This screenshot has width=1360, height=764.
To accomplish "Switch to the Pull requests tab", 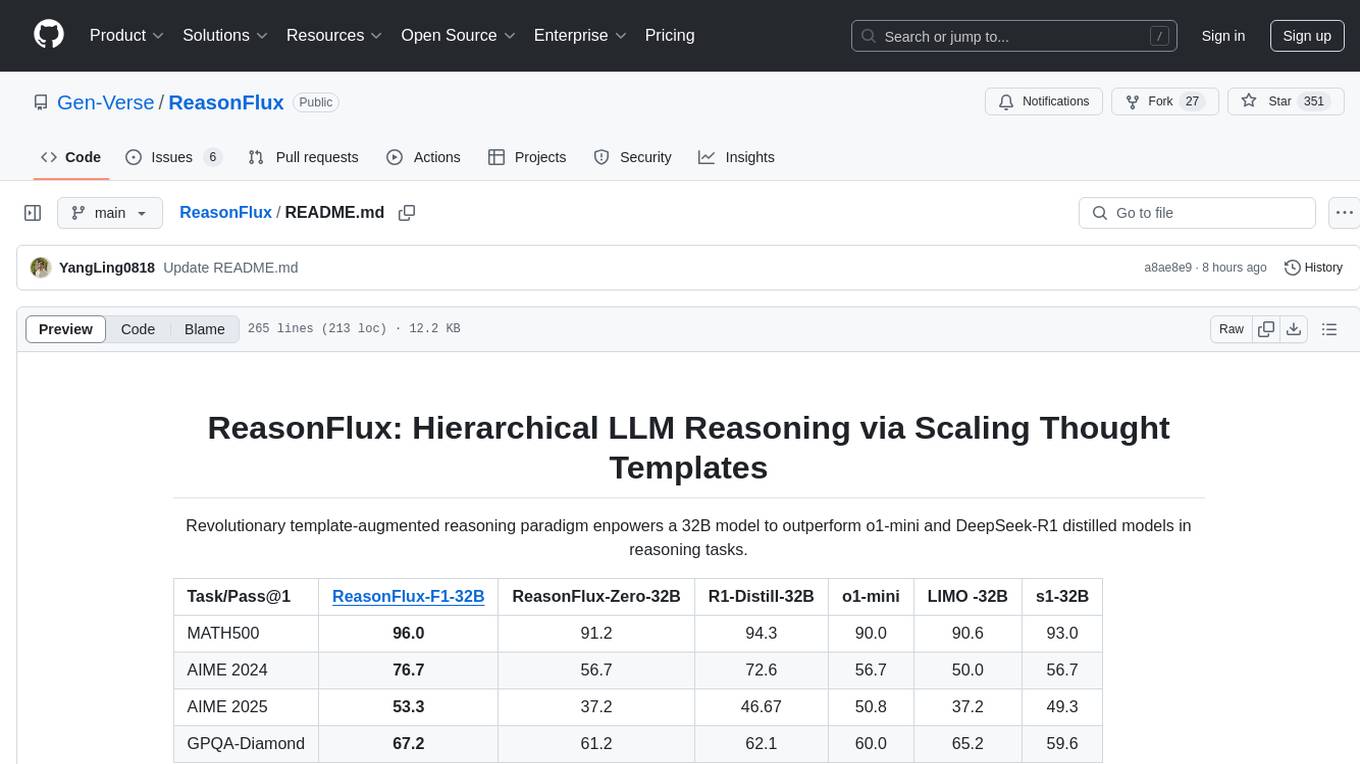I will point(303,157).
